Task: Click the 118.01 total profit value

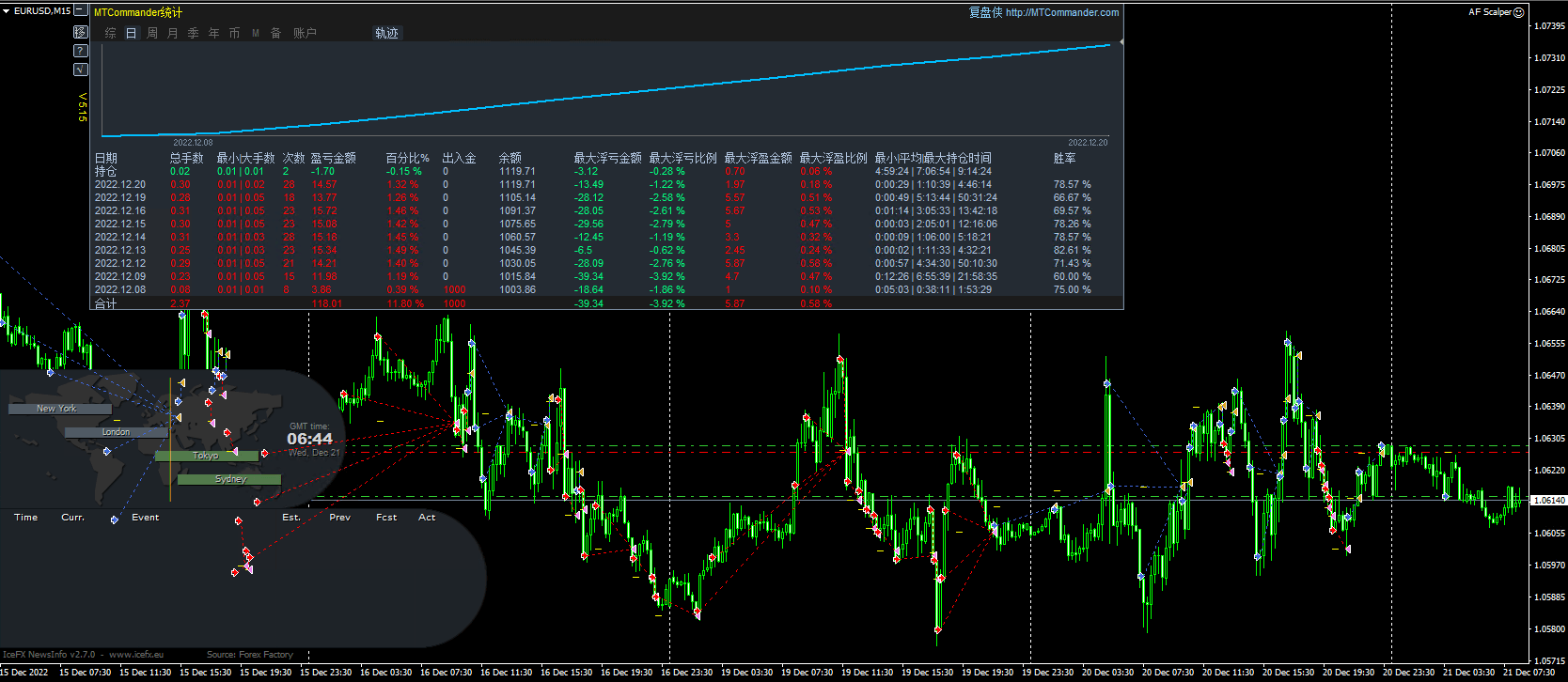Action: [327, 303]
